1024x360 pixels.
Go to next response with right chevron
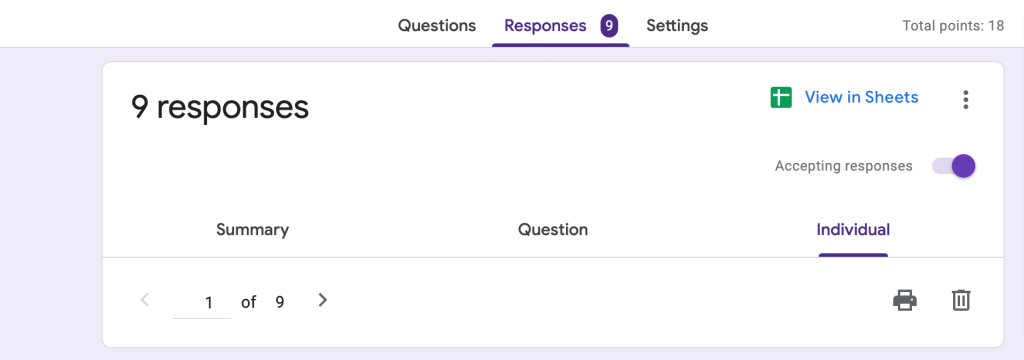322,300
